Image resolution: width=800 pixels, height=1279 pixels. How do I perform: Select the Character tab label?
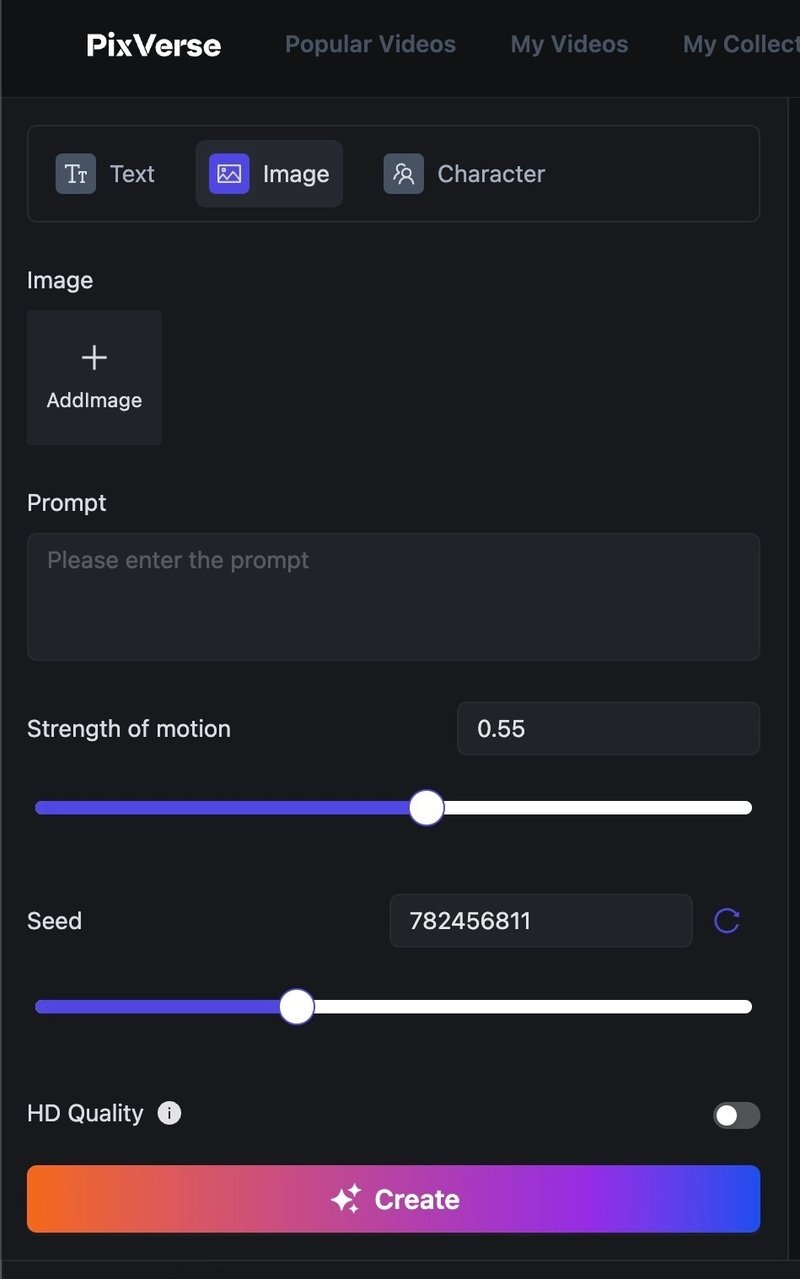(x=491, y=174)
